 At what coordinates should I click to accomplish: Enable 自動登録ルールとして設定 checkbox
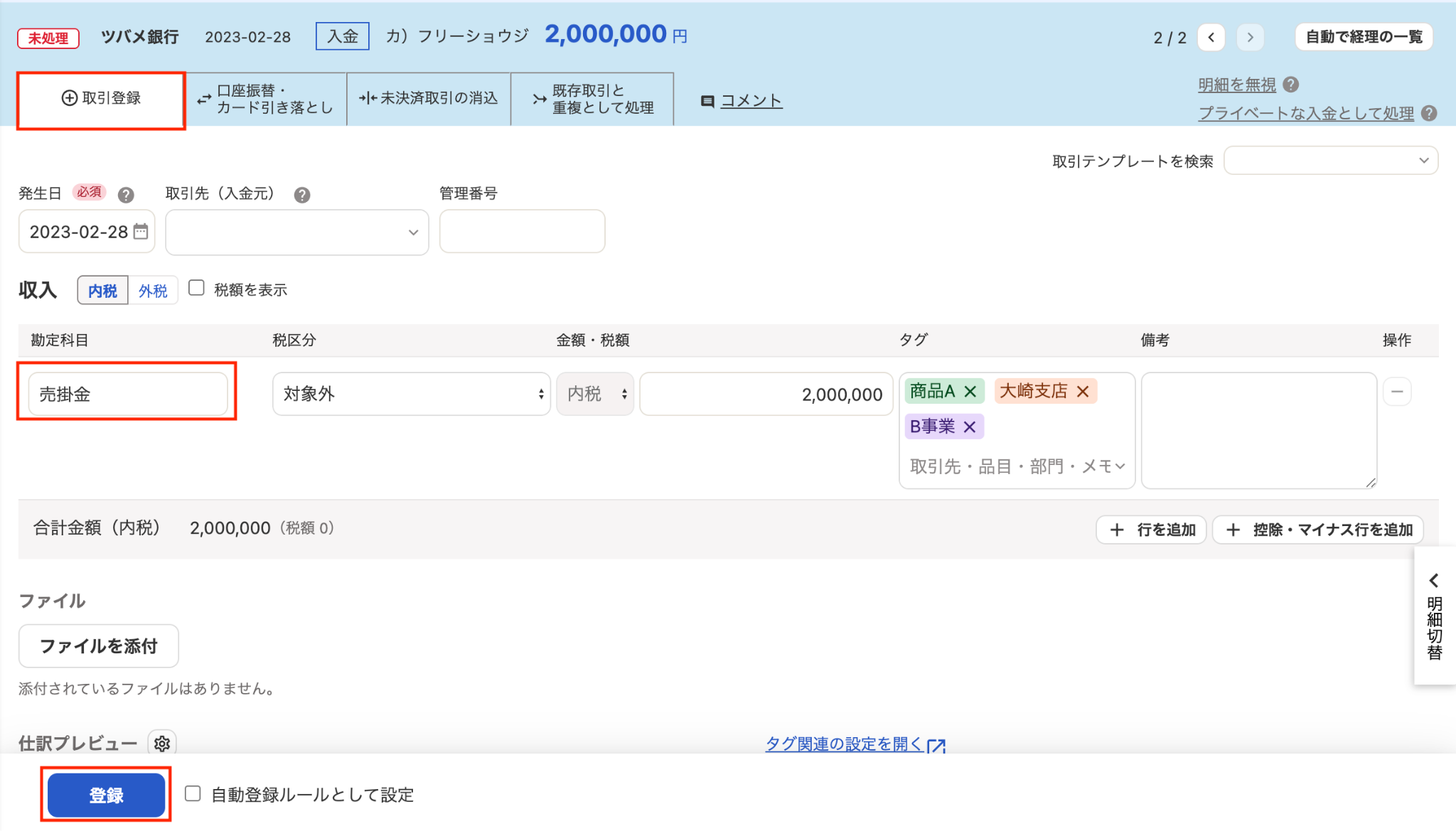coord(193,793)
